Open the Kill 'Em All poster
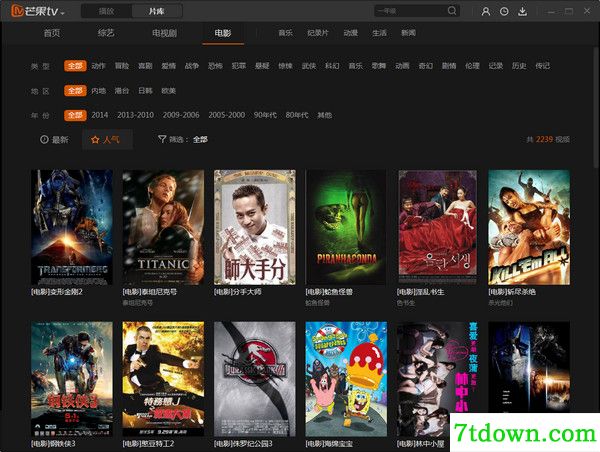600x452 pixels. tap(529, 227)
